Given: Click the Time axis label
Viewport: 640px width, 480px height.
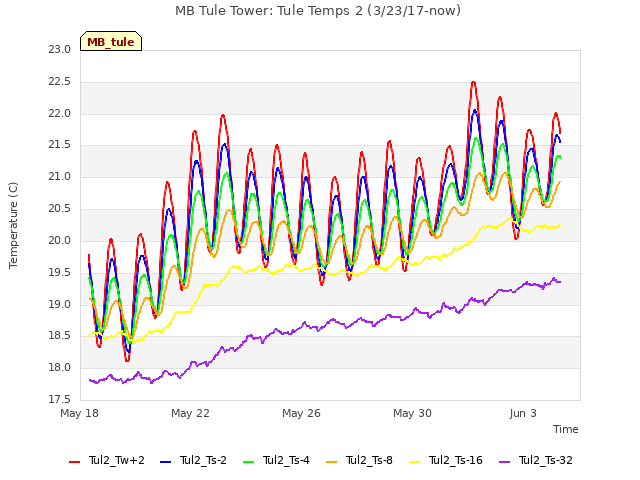Looking at the screenshot, I should (566, 429).
